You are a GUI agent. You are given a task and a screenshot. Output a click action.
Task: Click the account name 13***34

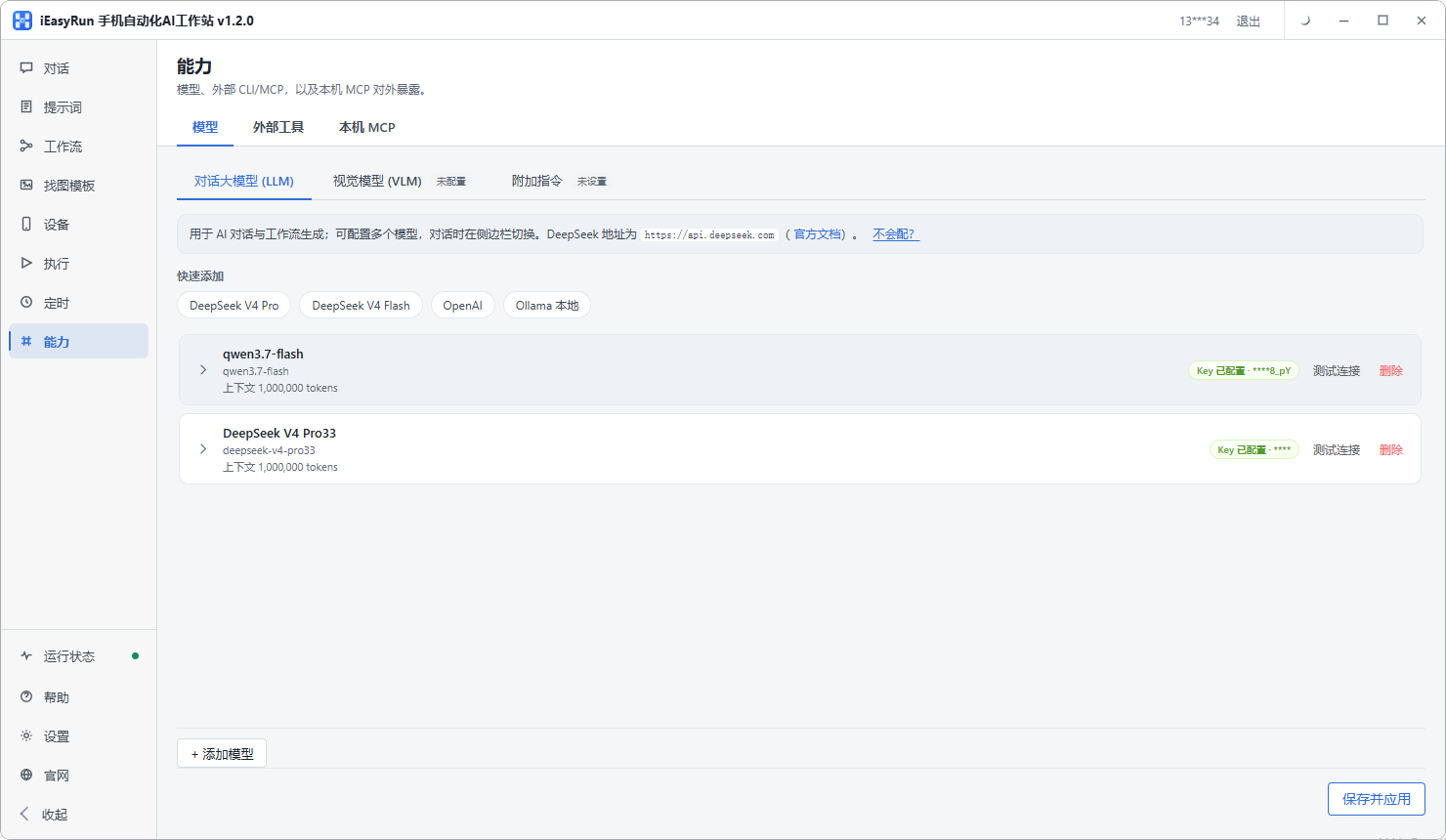click(x=1199, y=21)
